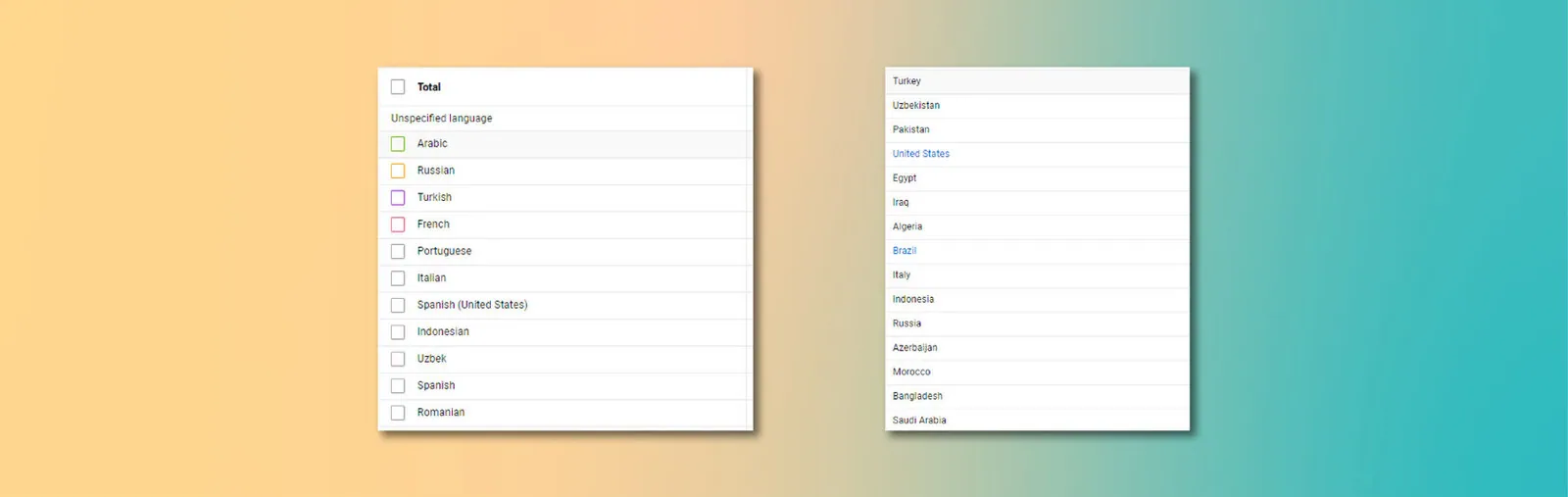Viewport: 1568px width, 497px height.
Task: Click the Uzbek label text
Action: click(x=431, y=359)
